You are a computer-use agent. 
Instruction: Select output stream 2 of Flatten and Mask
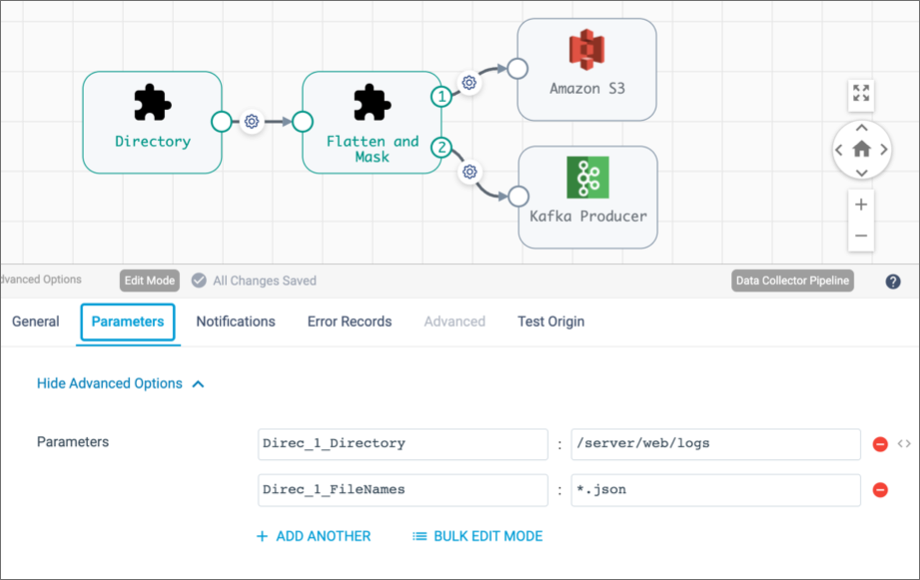[x=441, y=147]
